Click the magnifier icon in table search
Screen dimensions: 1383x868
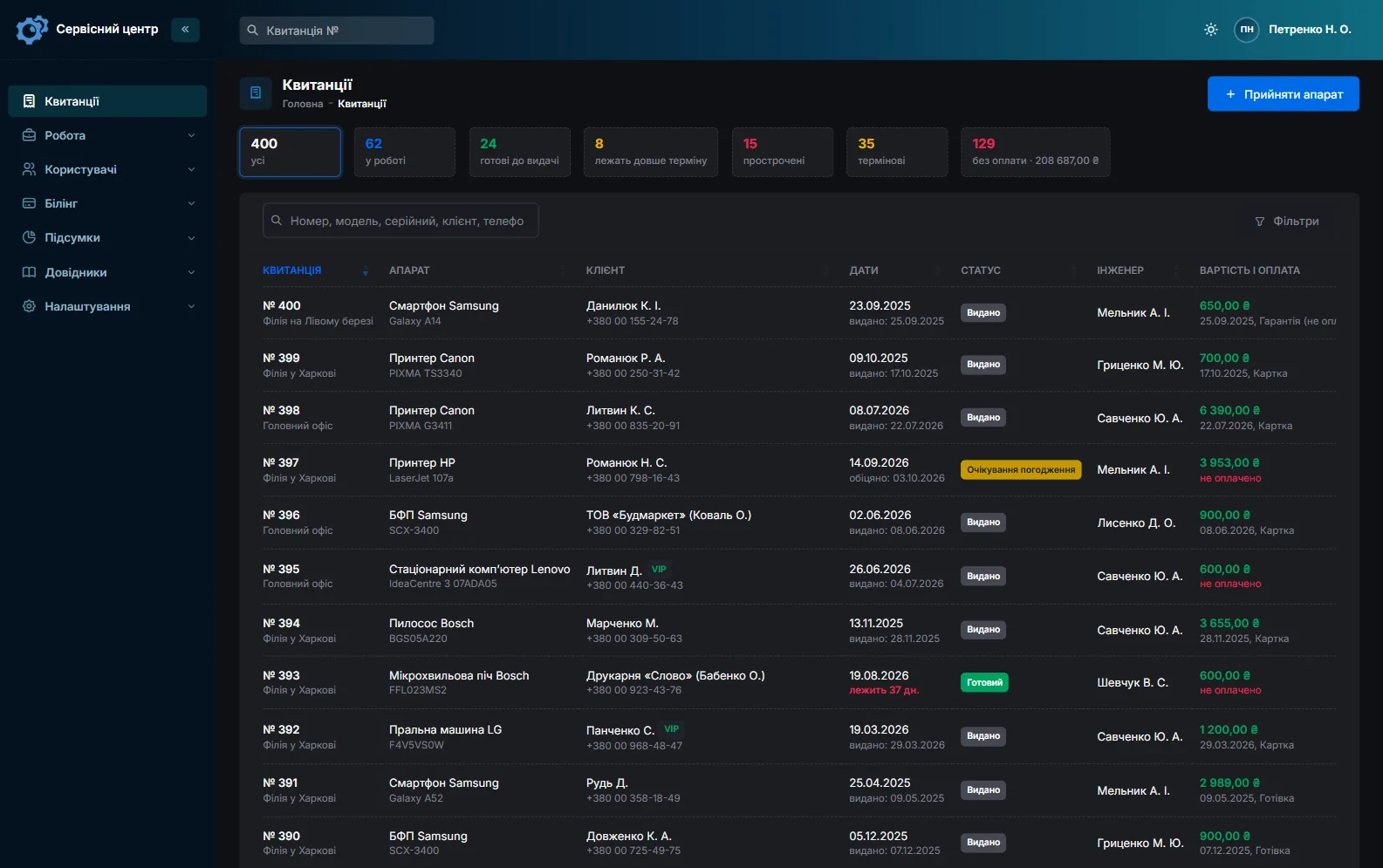pos(277,221)
